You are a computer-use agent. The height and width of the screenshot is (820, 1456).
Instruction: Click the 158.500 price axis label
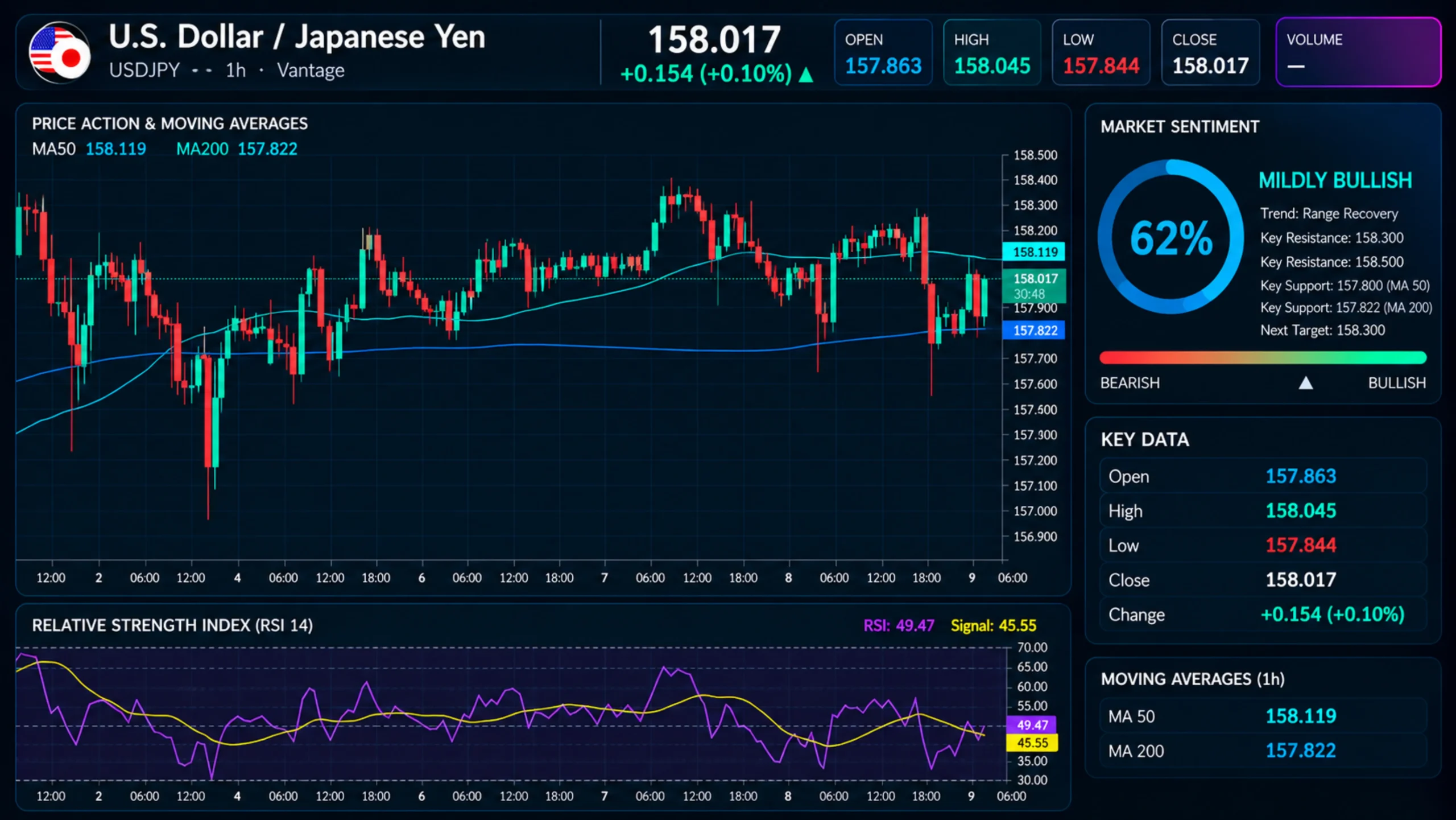[1035, 155]
